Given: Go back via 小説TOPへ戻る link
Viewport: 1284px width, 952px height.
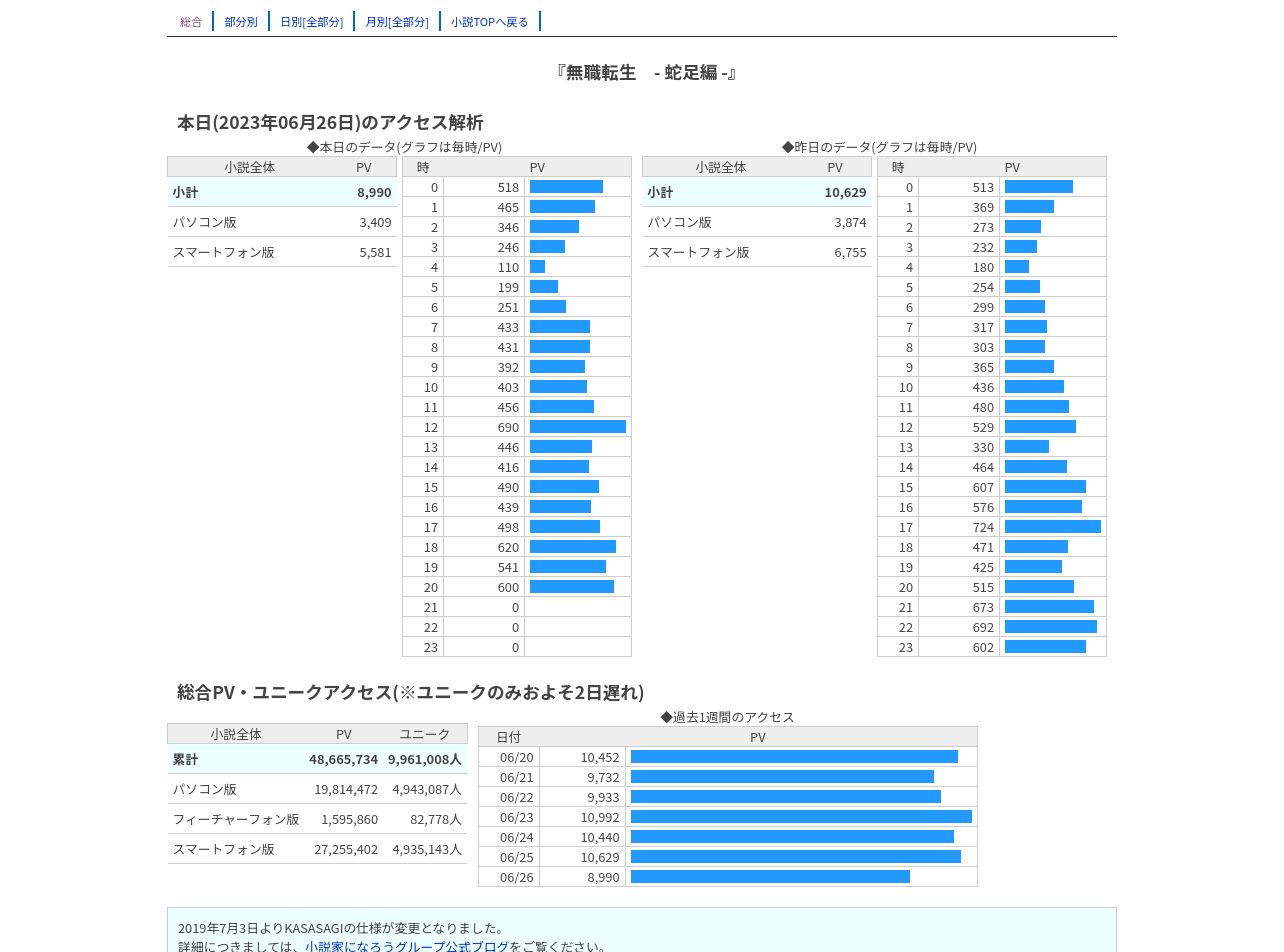Looking at the screenshot, I should 490,21.
